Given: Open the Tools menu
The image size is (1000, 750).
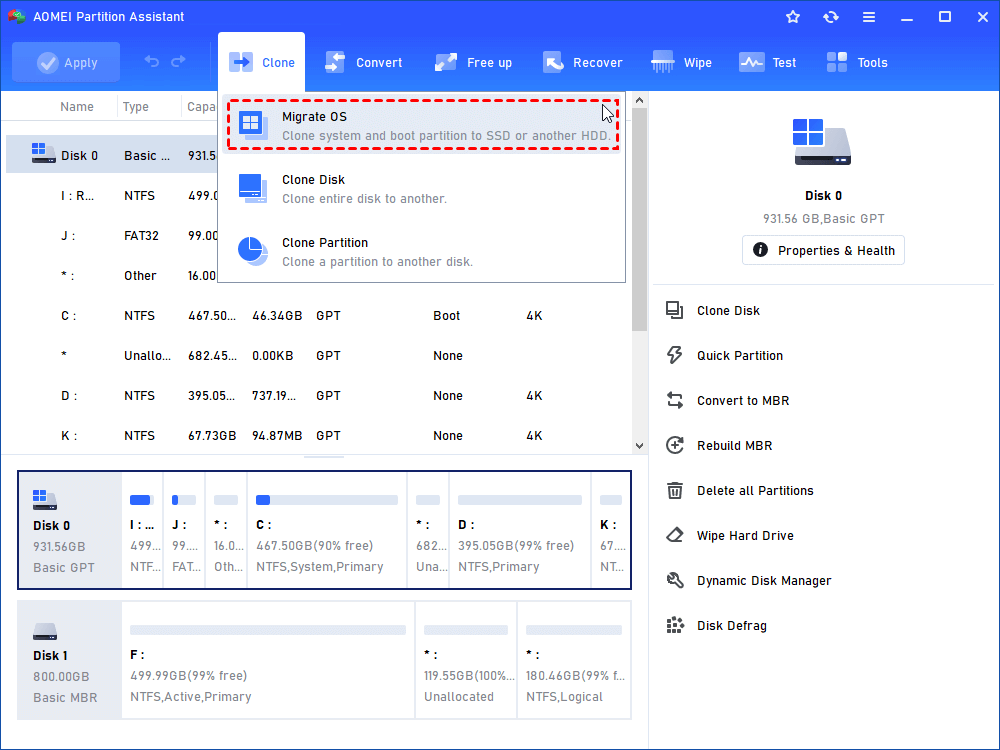Looking at the screenshot, I should coord(857,62).
